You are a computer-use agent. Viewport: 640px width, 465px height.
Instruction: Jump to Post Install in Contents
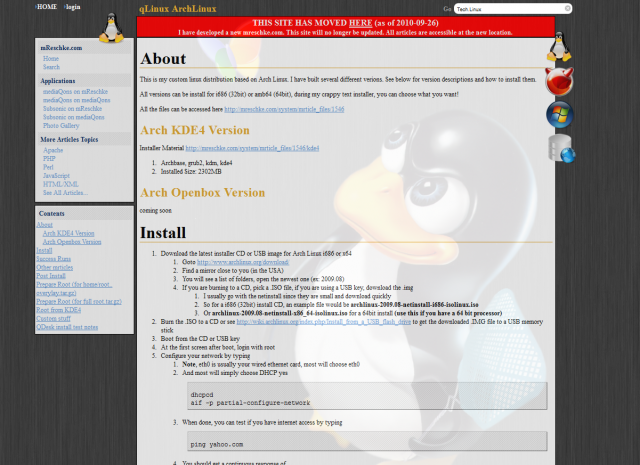pos(51,276)
